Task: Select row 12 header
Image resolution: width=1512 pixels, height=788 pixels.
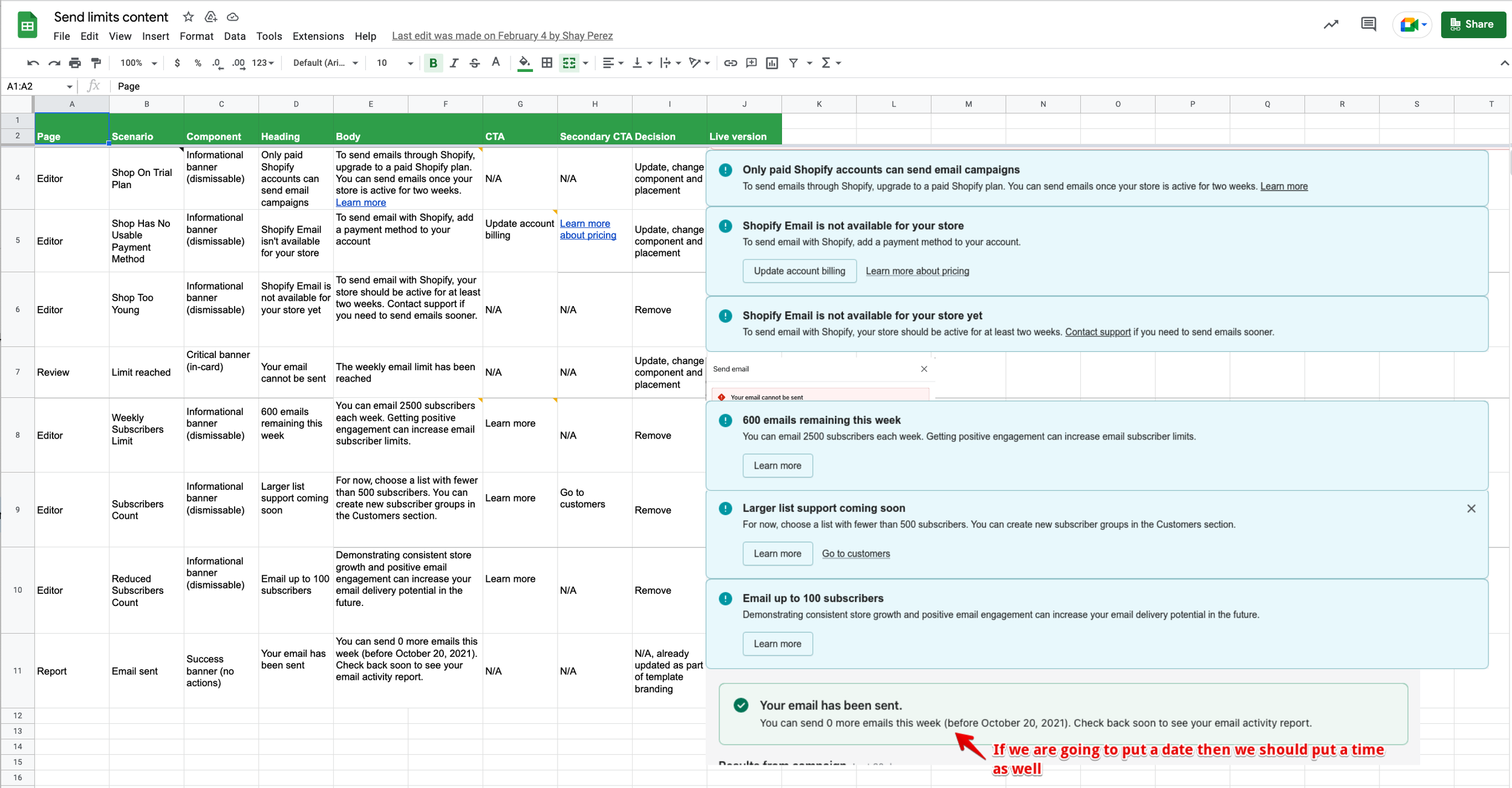Action: coord(18,715)
